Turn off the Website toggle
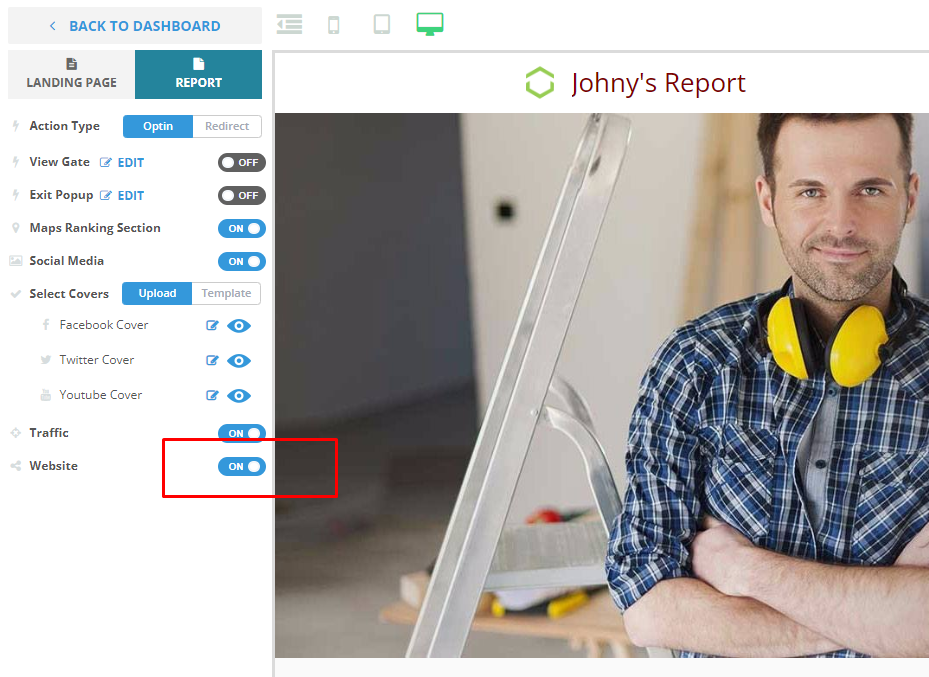The image size is (929, 677). tap(241, 466)
